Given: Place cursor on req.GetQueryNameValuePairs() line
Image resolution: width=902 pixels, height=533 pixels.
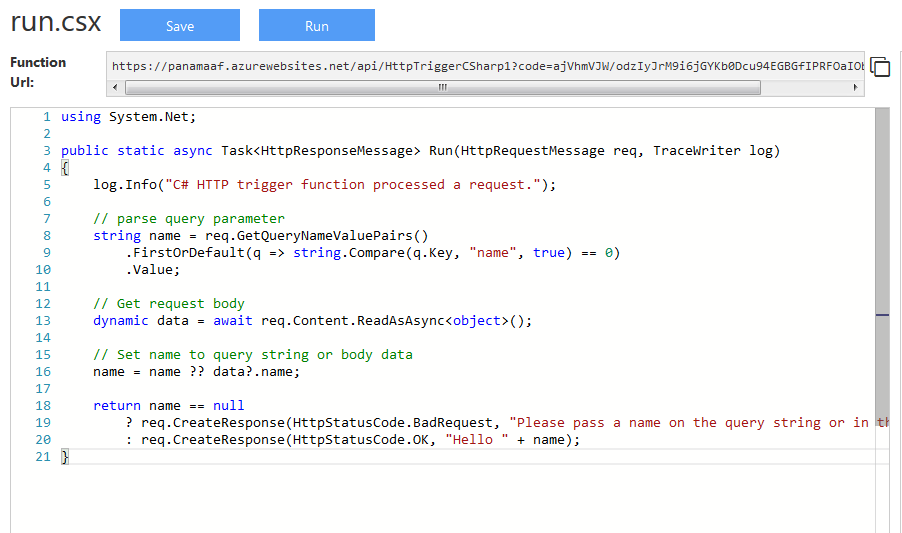Looking at the screenshot, I should 260,236.
